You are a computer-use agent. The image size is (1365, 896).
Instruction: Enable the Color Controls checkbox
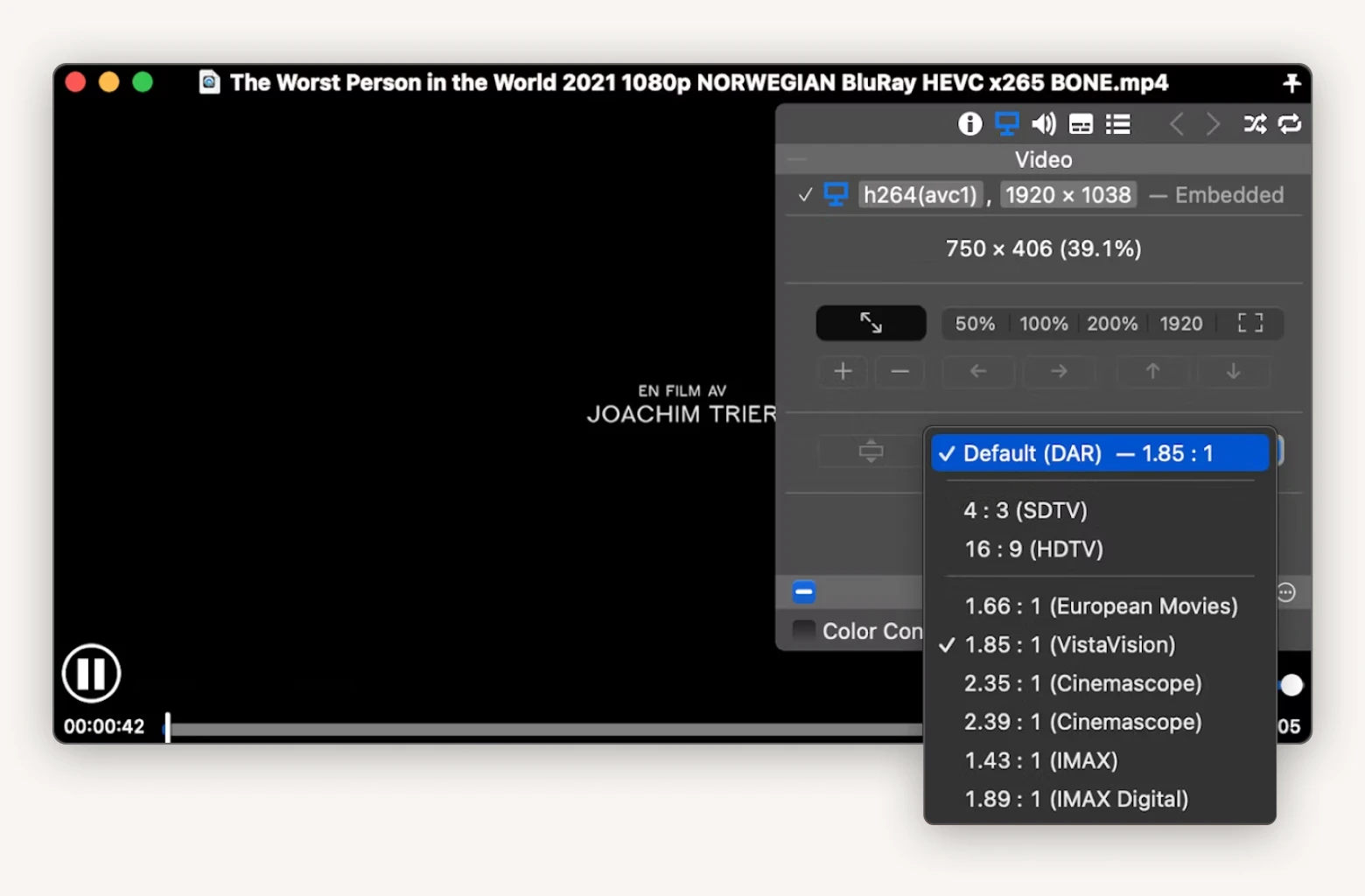click(803, 631)
